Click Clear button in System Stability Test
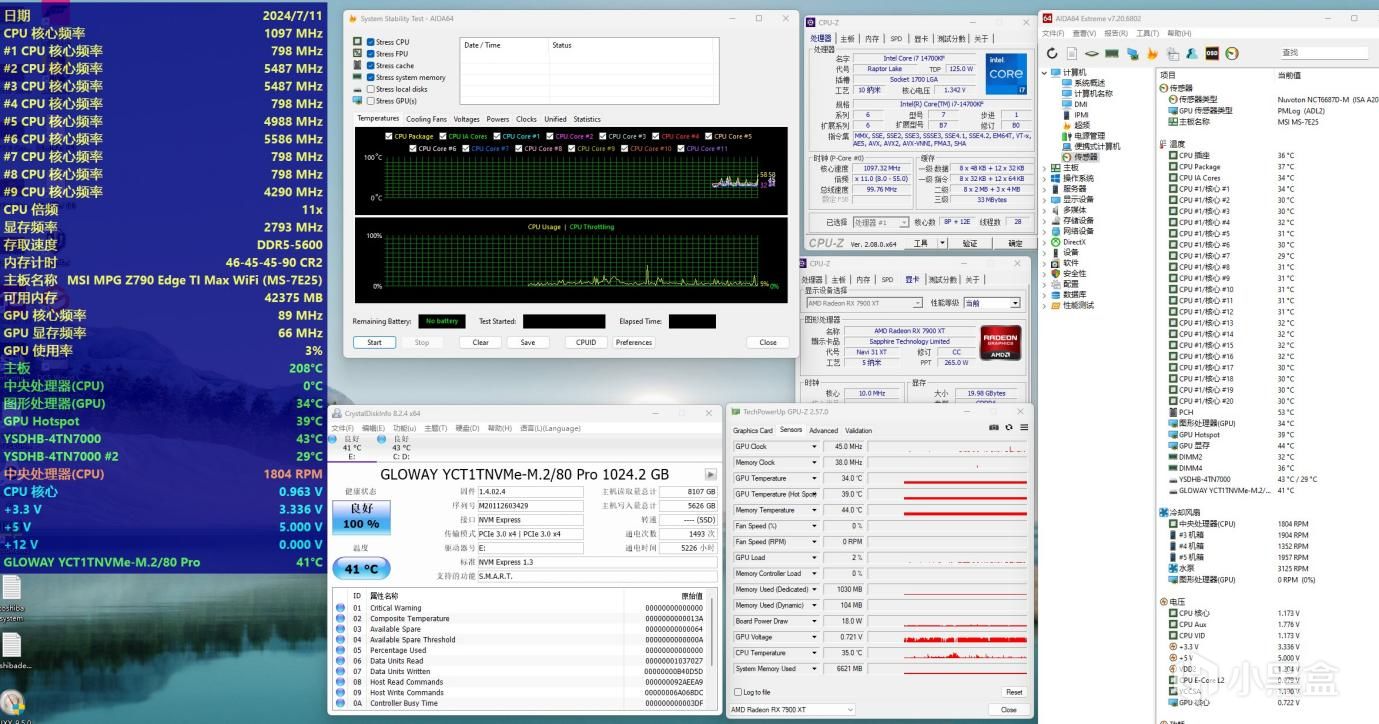This screenshot has height=724, width=1379. (481, 342)
